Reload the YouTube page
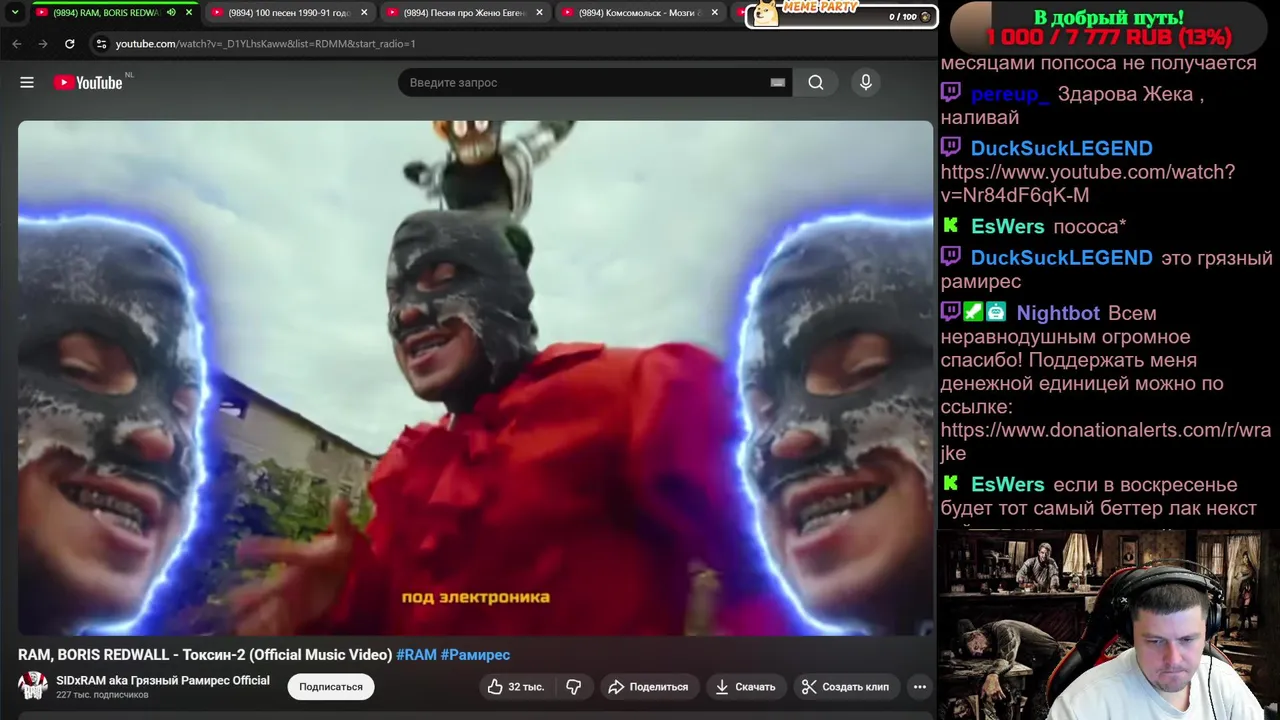1280x720 pixels. (x=69, y=44)
